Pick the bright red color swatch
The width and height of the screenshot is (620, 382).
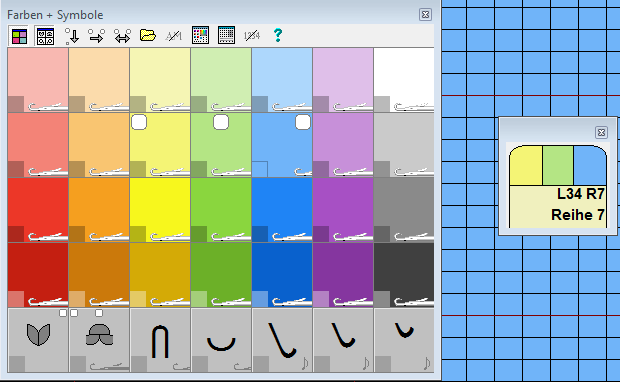38,210
